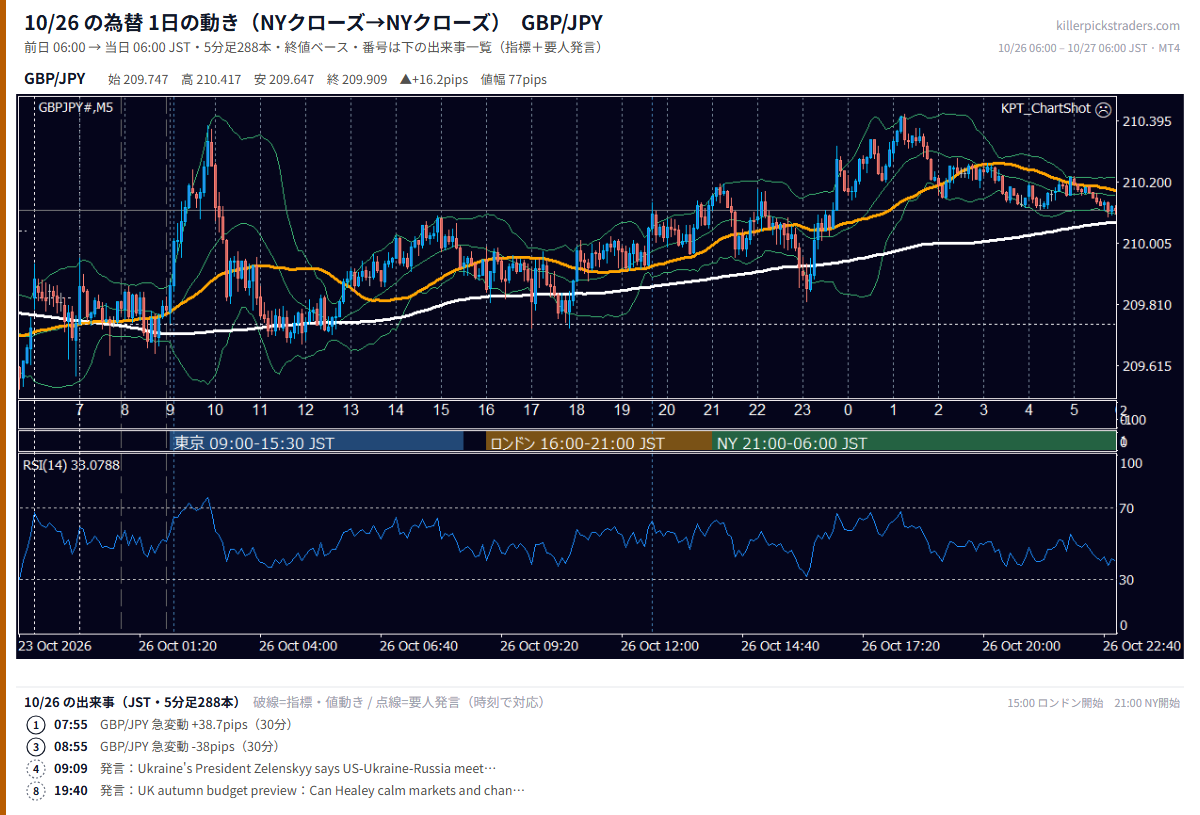Click the circled number 1 event marker

coord(36,724)
